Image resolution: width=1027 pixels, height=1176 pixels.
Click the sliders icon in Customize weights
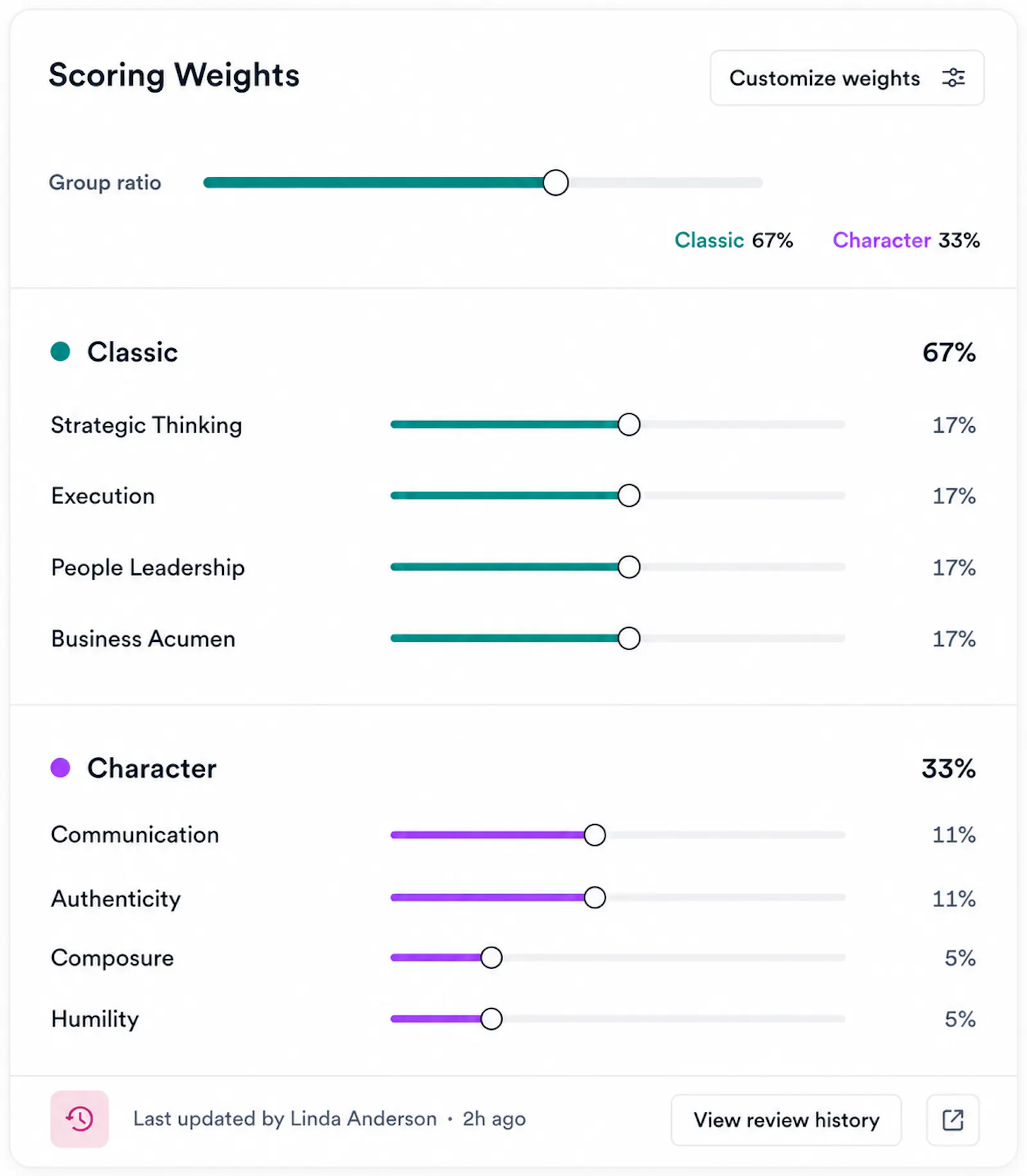pyautogui.click(x=953, y=78)
